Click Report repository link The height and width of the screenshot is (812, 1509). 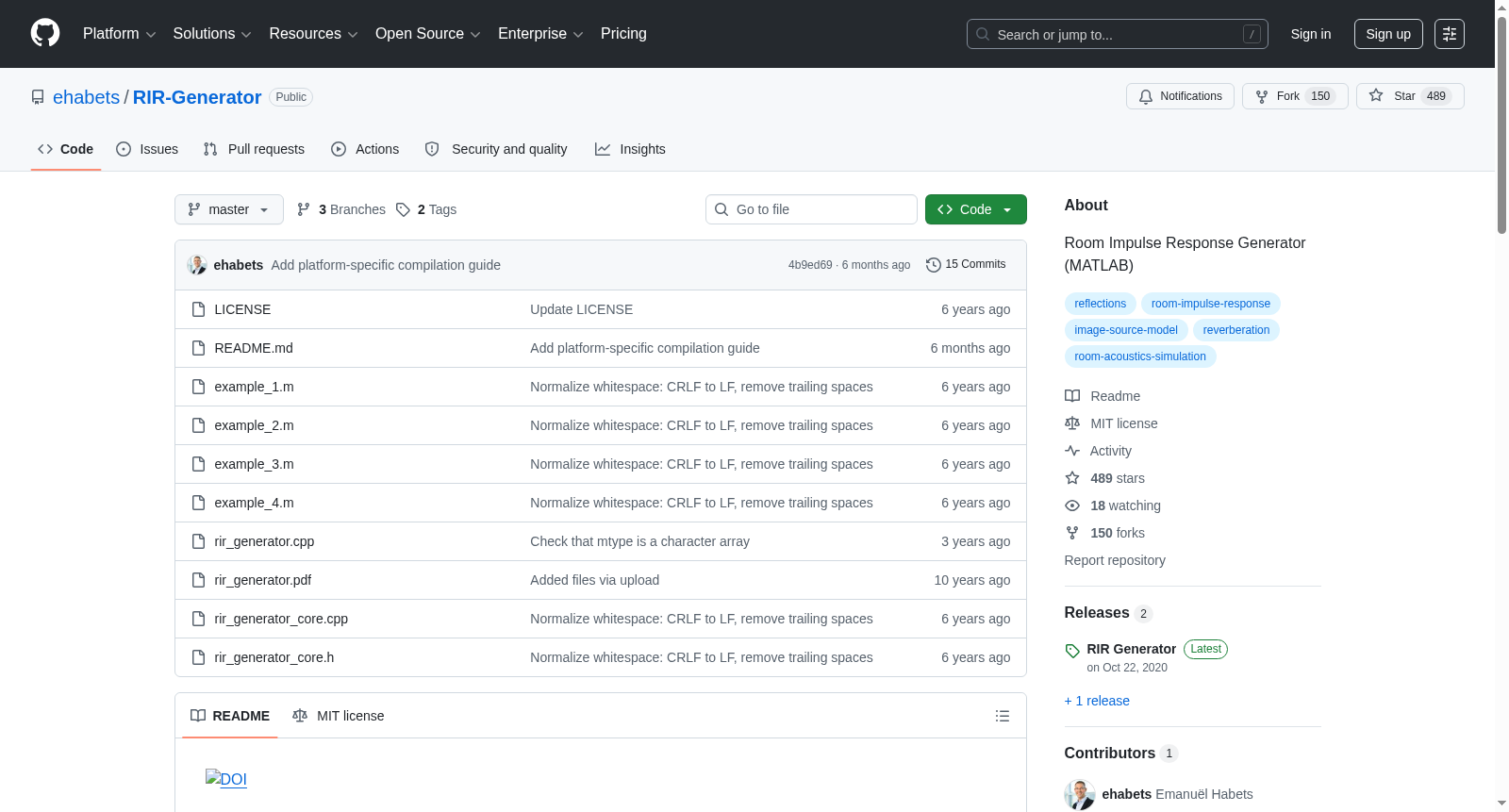[x=1115, y=560]
